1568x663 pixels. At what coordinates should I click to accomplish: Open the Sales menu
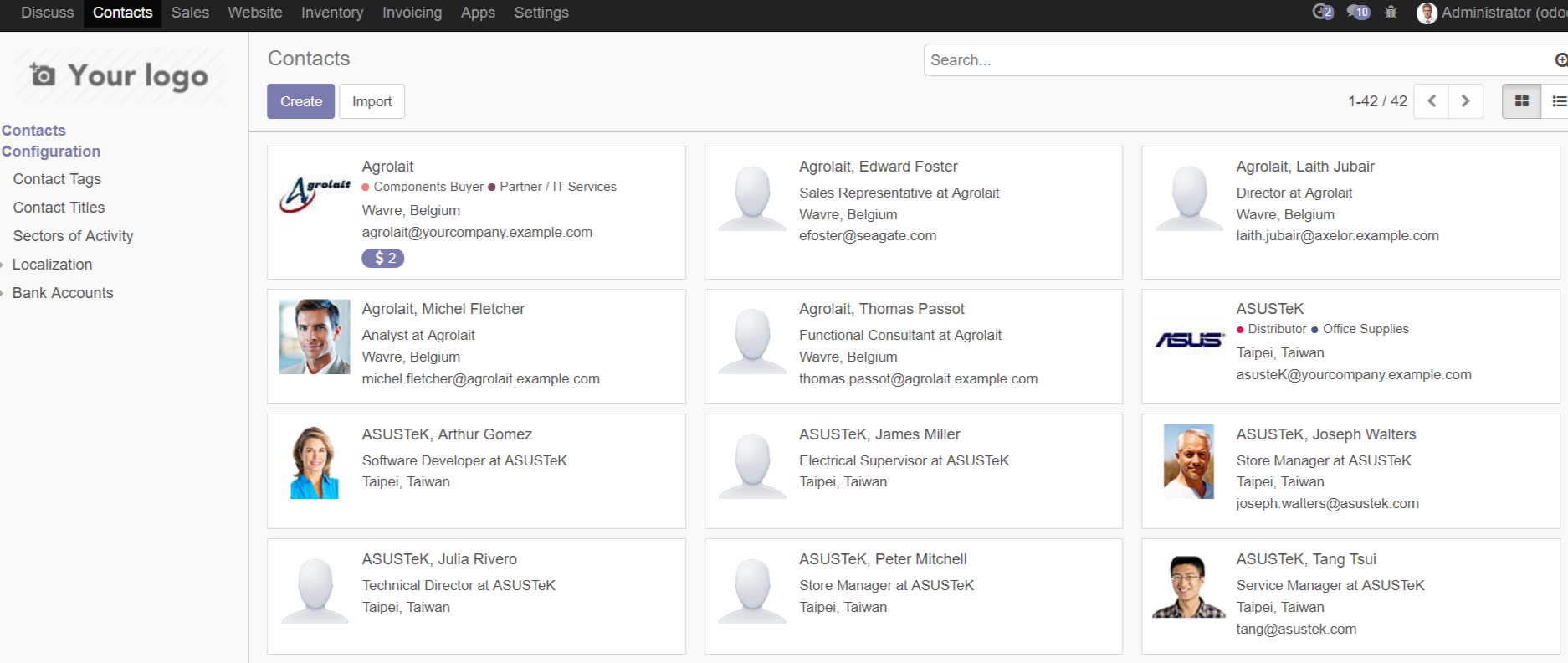190,13
